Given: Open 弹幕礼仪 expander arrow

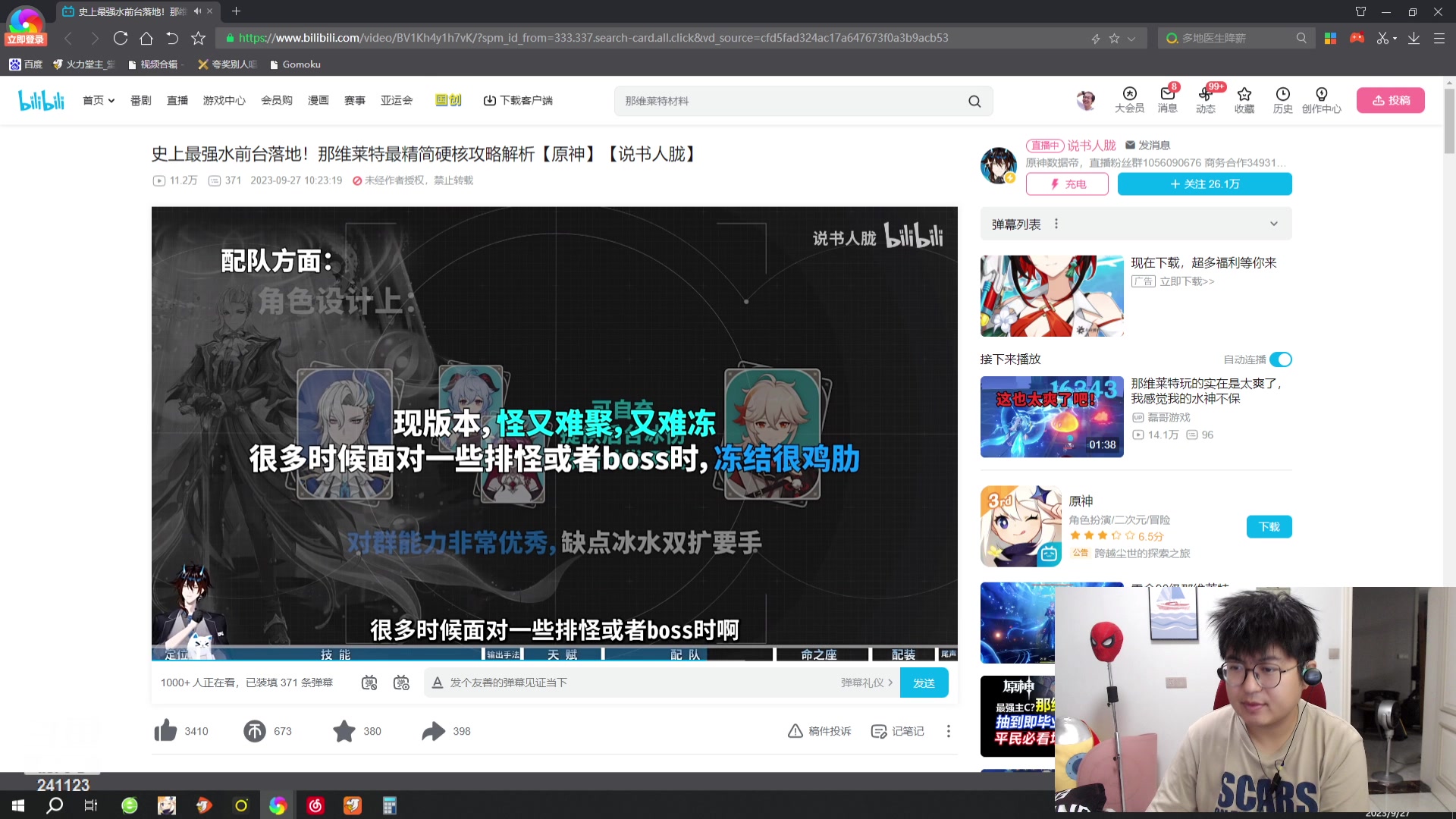Looking at the screenshot, I should [x=890, y=682].
